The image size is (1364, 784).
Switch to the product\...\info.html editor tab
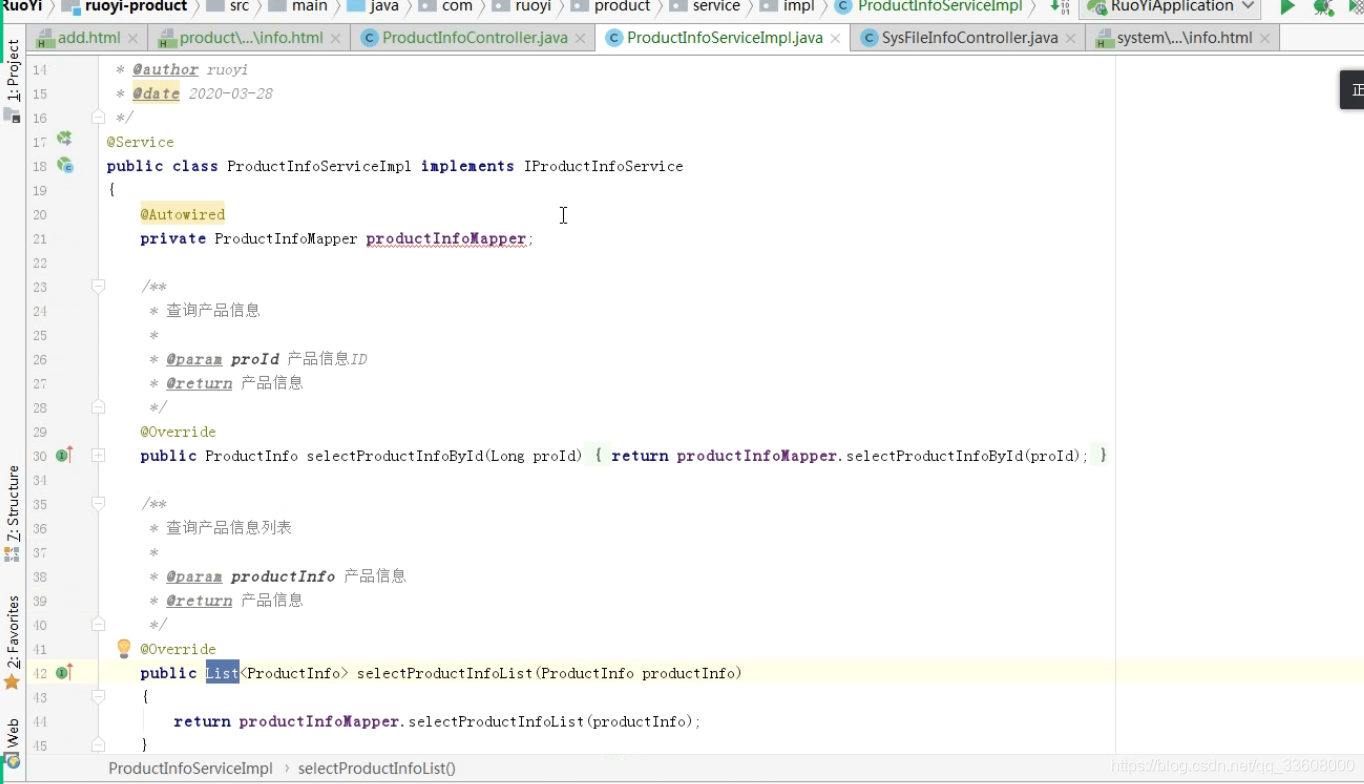pyautogui.click(x=251, y=38)
